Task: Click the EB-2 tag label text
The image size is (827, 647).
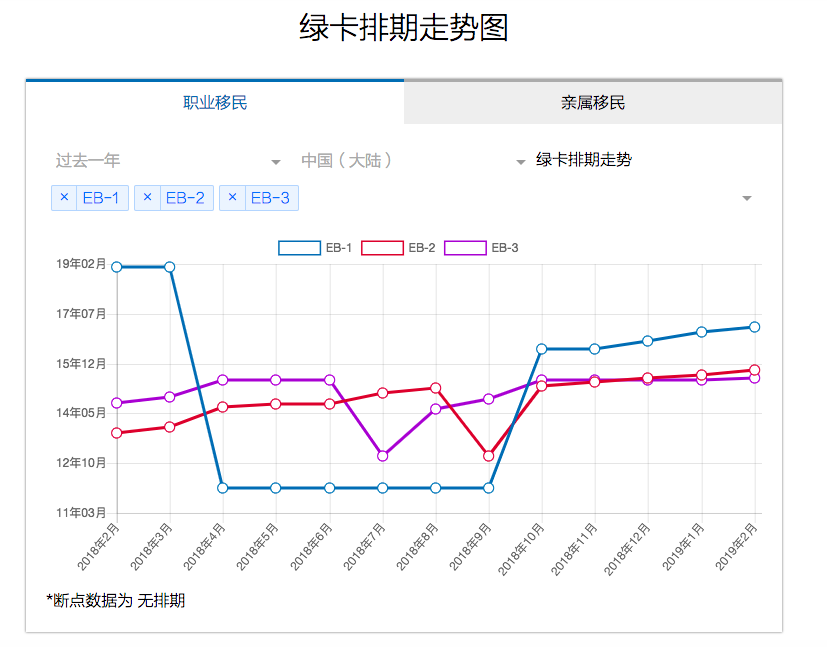Action: [x=185, y=198]
